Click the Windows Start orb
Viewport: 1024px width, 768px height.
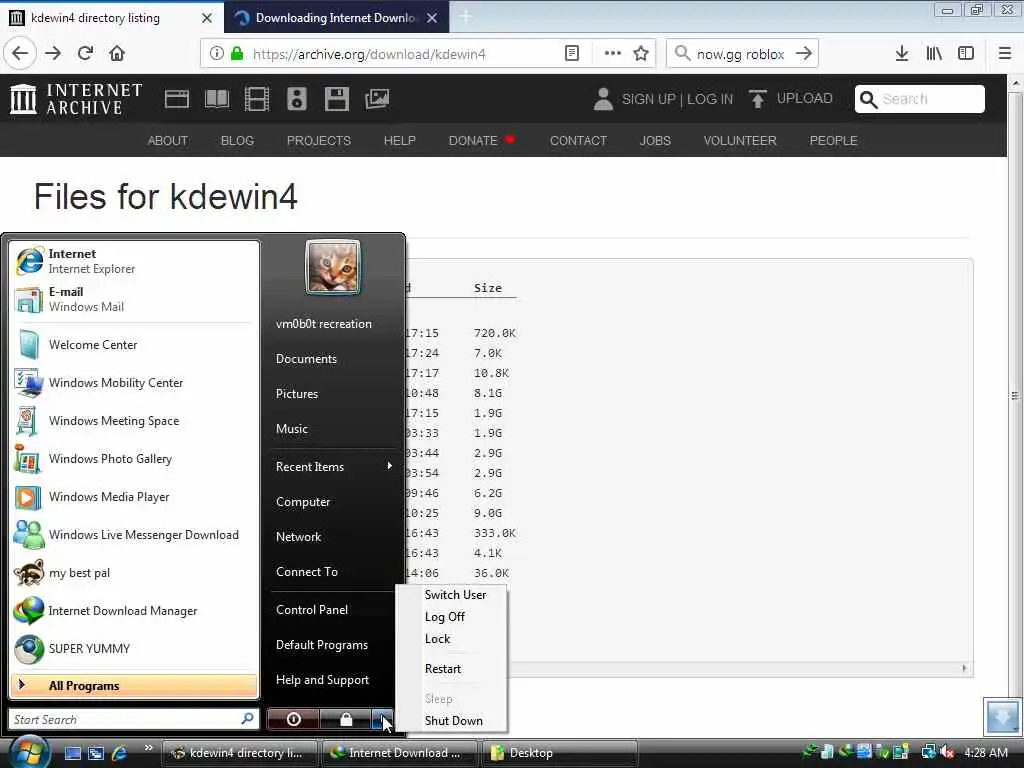(29, 752)
